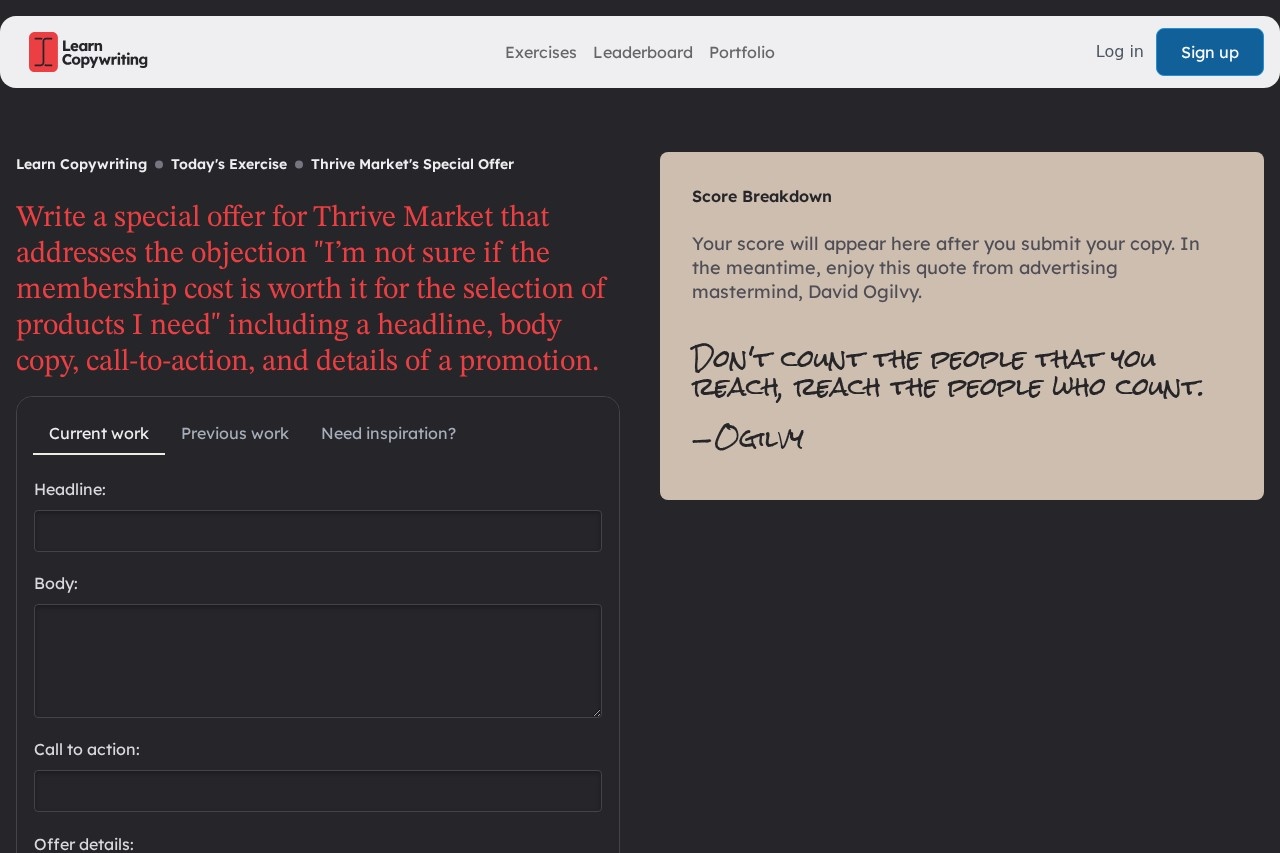Click inside the Body text area
Viewport: 1280px width, 853px height.
tap(318, 660)
